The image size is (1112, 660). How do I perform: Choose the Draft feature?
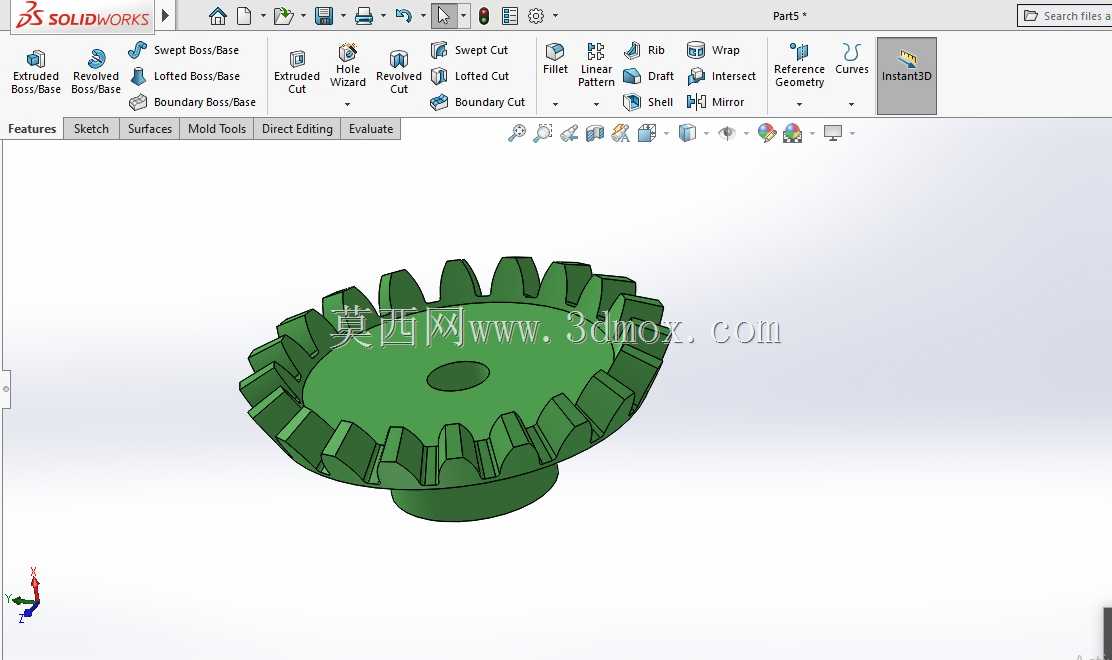point(648,76)
